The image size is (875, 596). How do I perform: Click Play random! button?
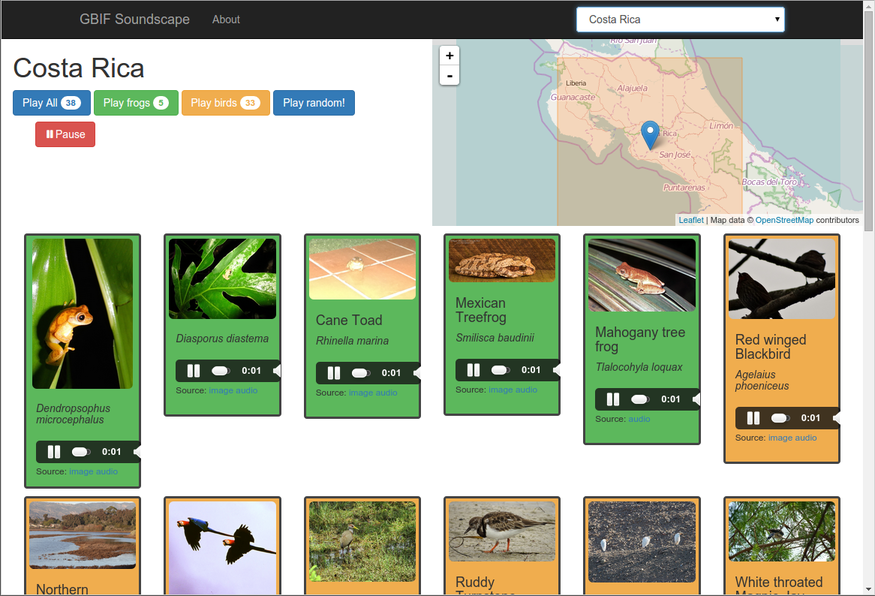pos(314,103)
